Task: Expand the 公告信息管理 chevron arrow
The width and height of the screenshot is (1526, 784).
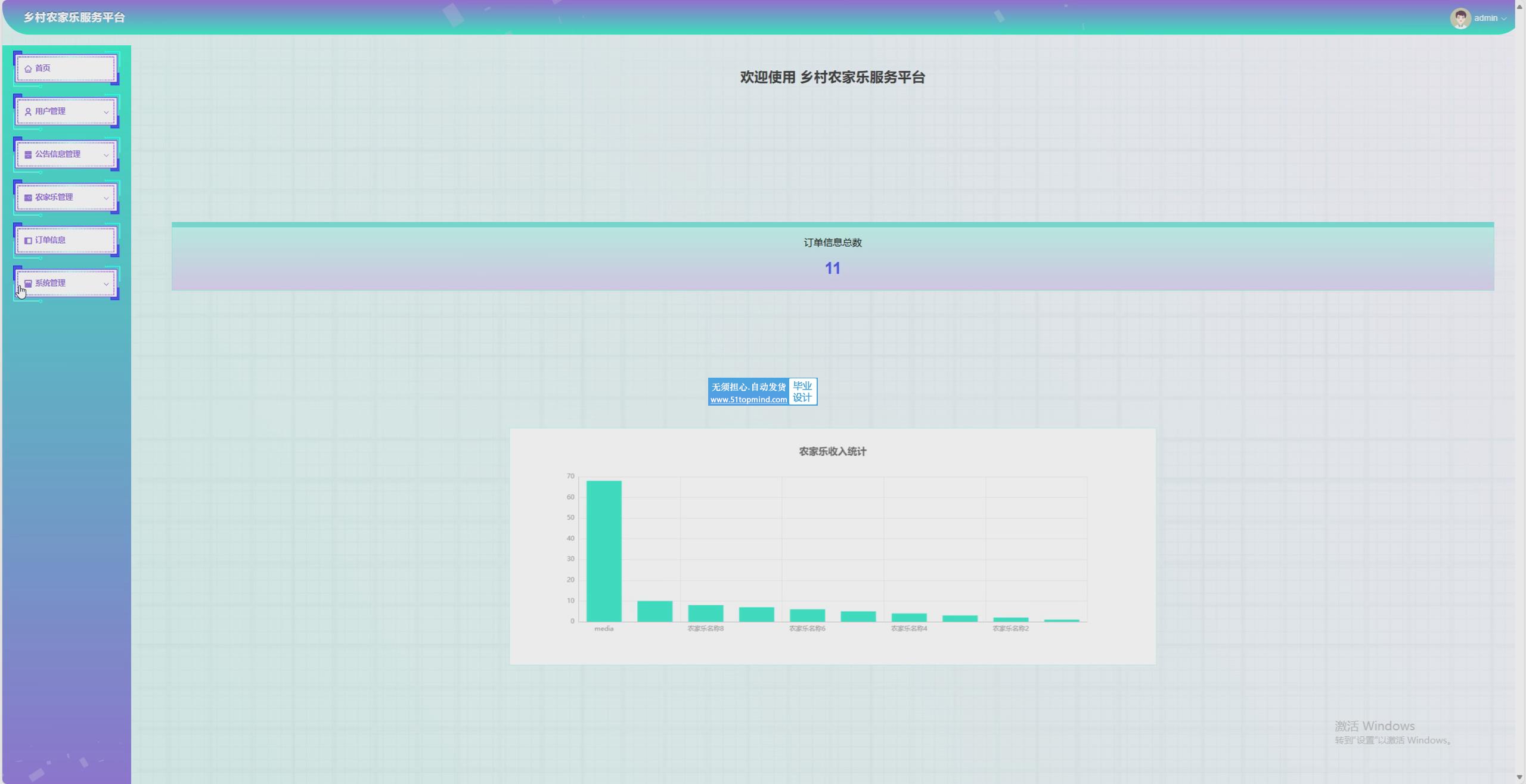Action: coord(106,155)
